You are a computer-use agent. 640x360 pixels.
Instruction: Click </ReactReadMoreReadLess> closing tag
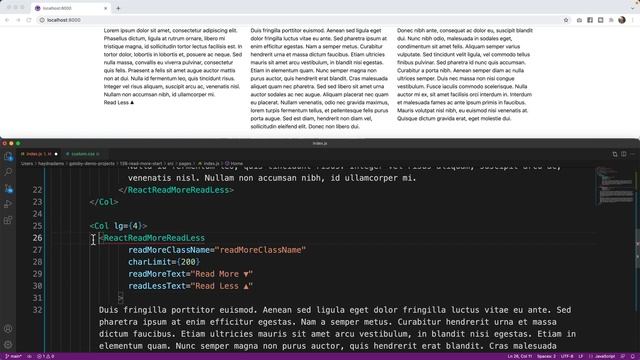click(176, 190)
